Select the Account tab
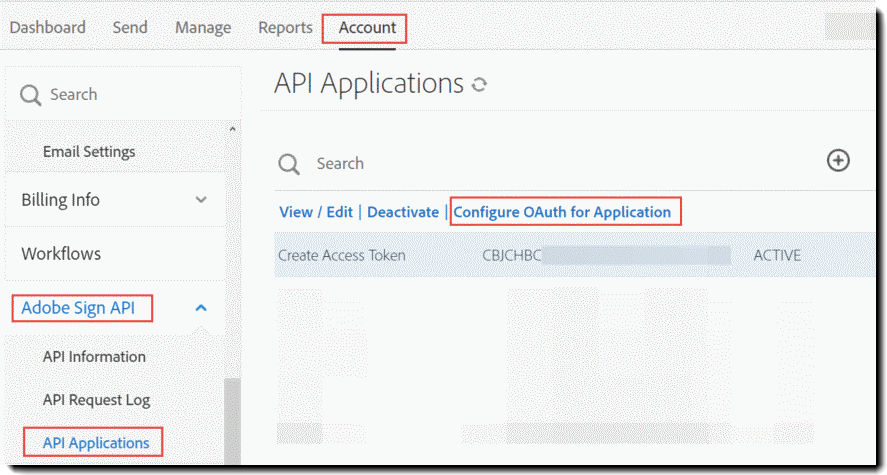This screenshot has height=475, width=887. point(367,27)
